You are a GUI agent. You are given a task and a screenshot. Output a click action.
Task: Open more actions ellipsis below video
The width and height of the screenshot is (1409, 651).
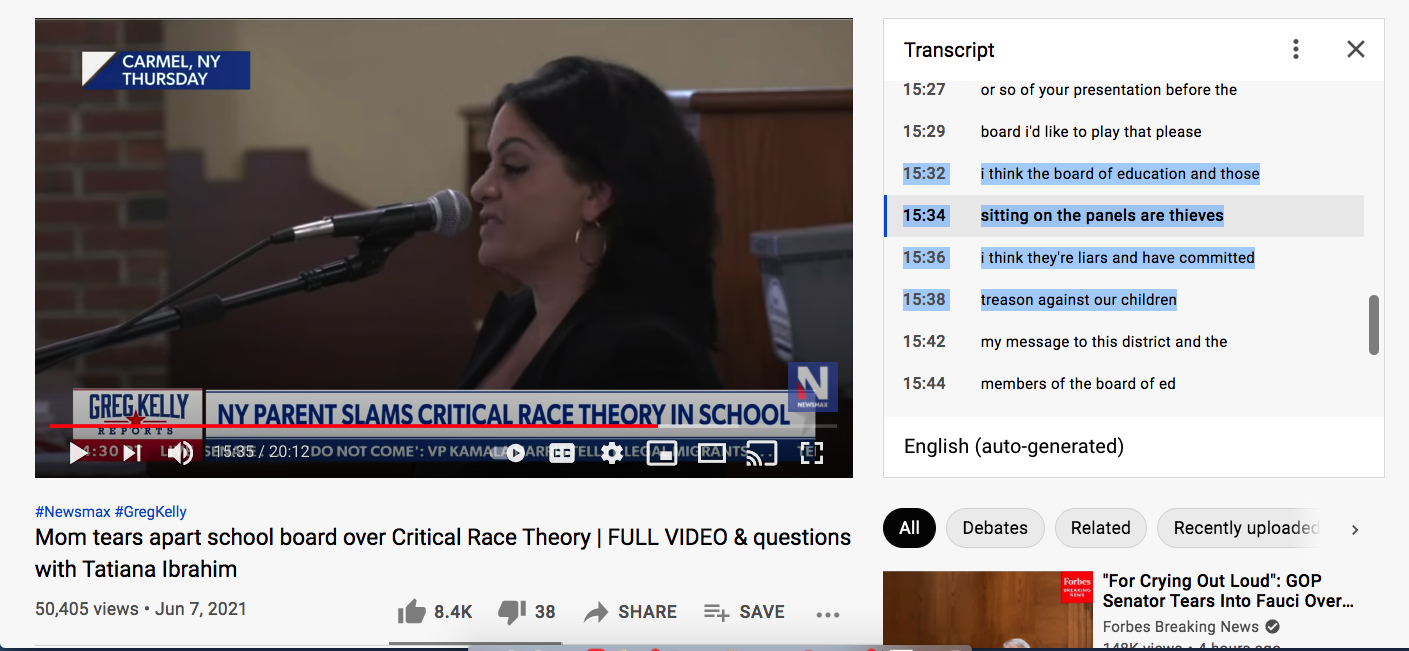tap(828, 614)
